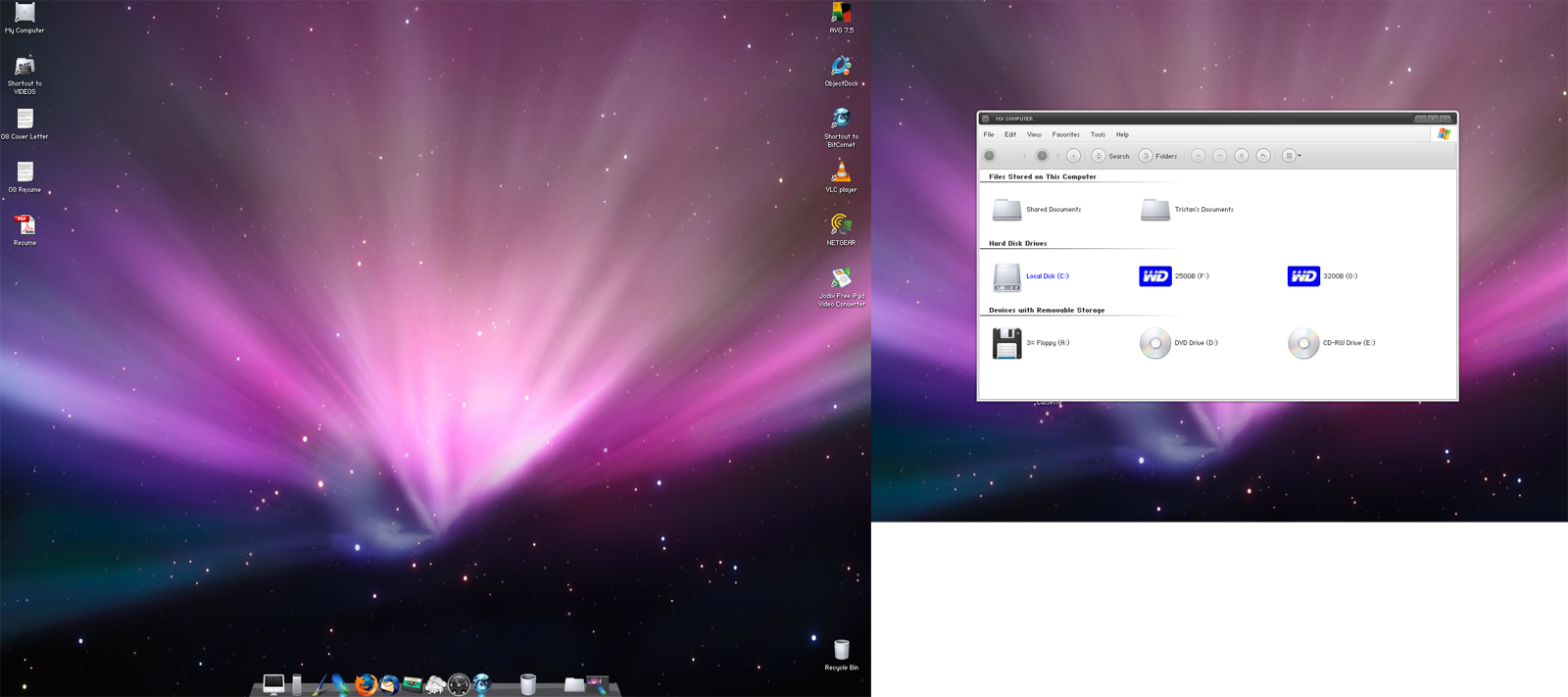Image resolution: width=1568 pixels, height=697 pixels.
Task: Click the Search toolbar button
Action: [1111, 156]
